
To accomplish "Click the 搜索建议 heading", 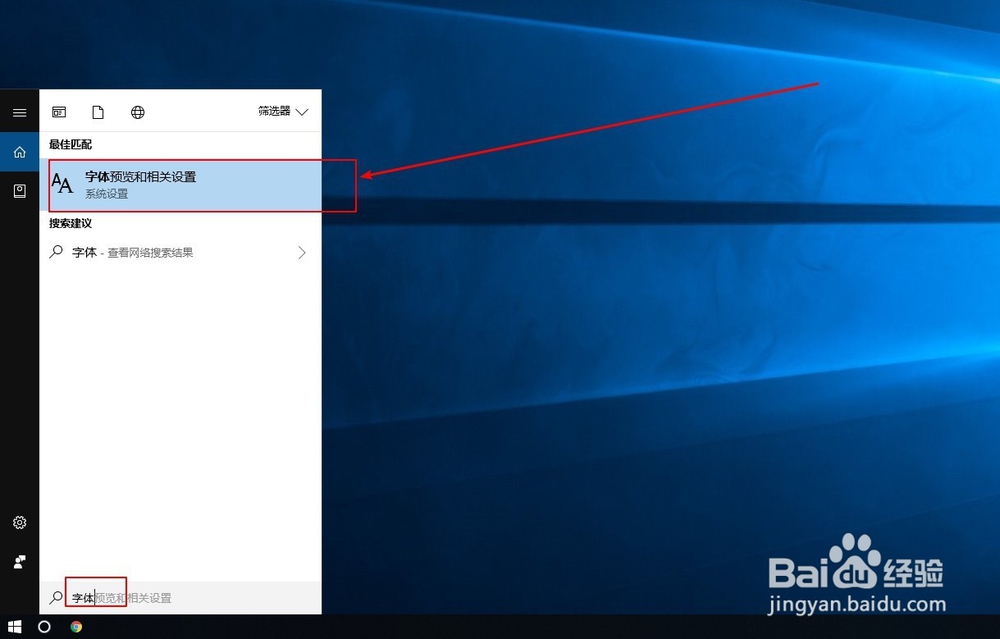I will 70,223.
